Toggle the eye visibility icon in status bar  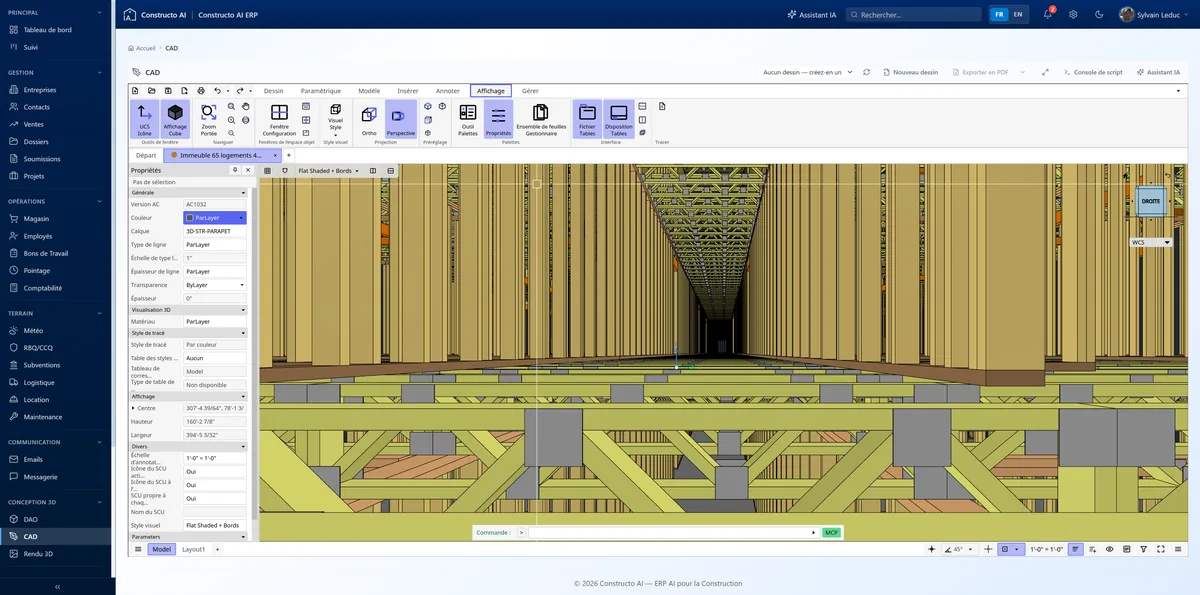pos(1108,549)
